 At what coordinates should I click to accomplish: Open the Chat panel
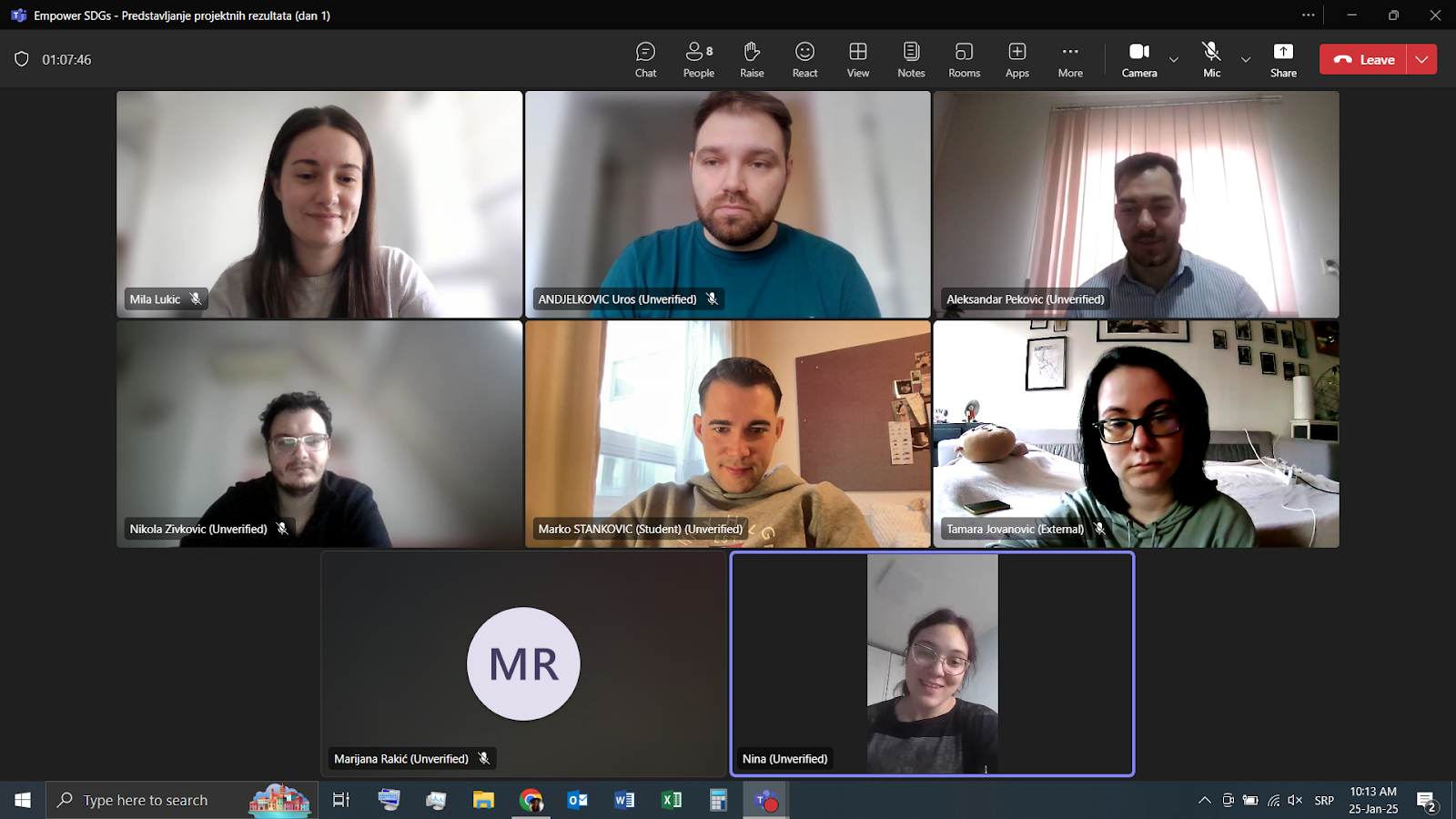[645, 59]
